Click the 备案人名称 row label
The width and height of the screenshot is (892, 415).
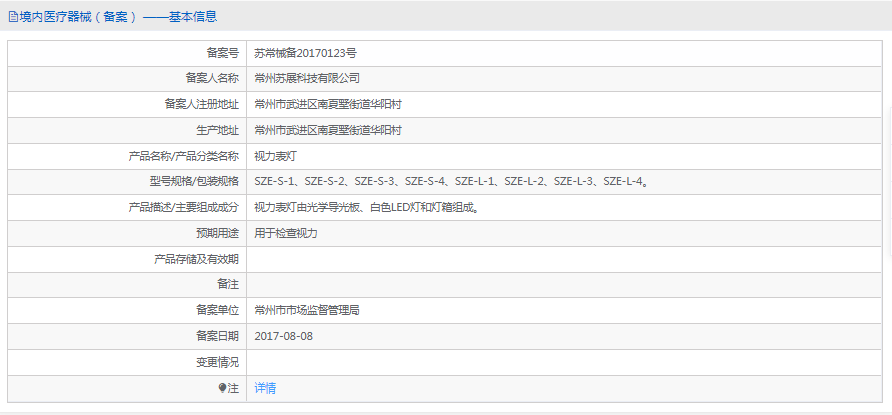coord(212,79)
